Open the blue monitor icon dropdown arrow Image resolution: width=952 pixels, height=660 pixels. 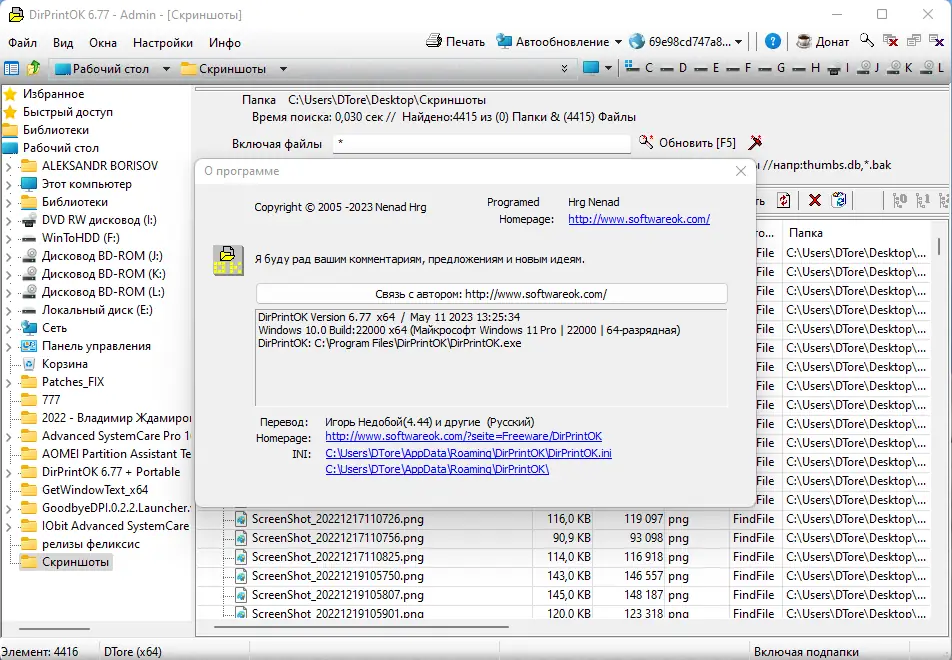click(x=608, y=68)
